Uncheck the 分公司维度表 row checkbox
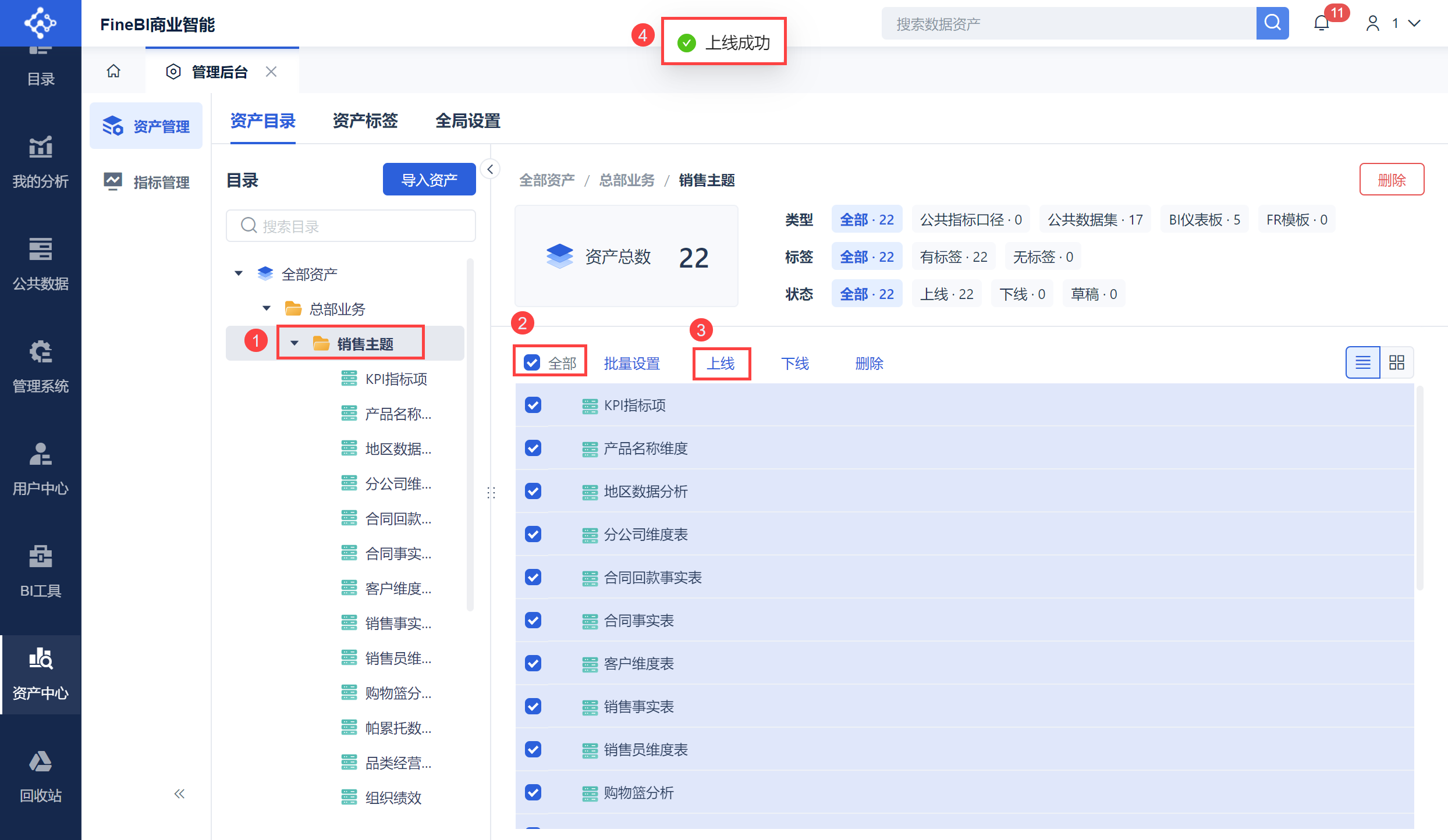1448x840 pixels. pos(533,534)
